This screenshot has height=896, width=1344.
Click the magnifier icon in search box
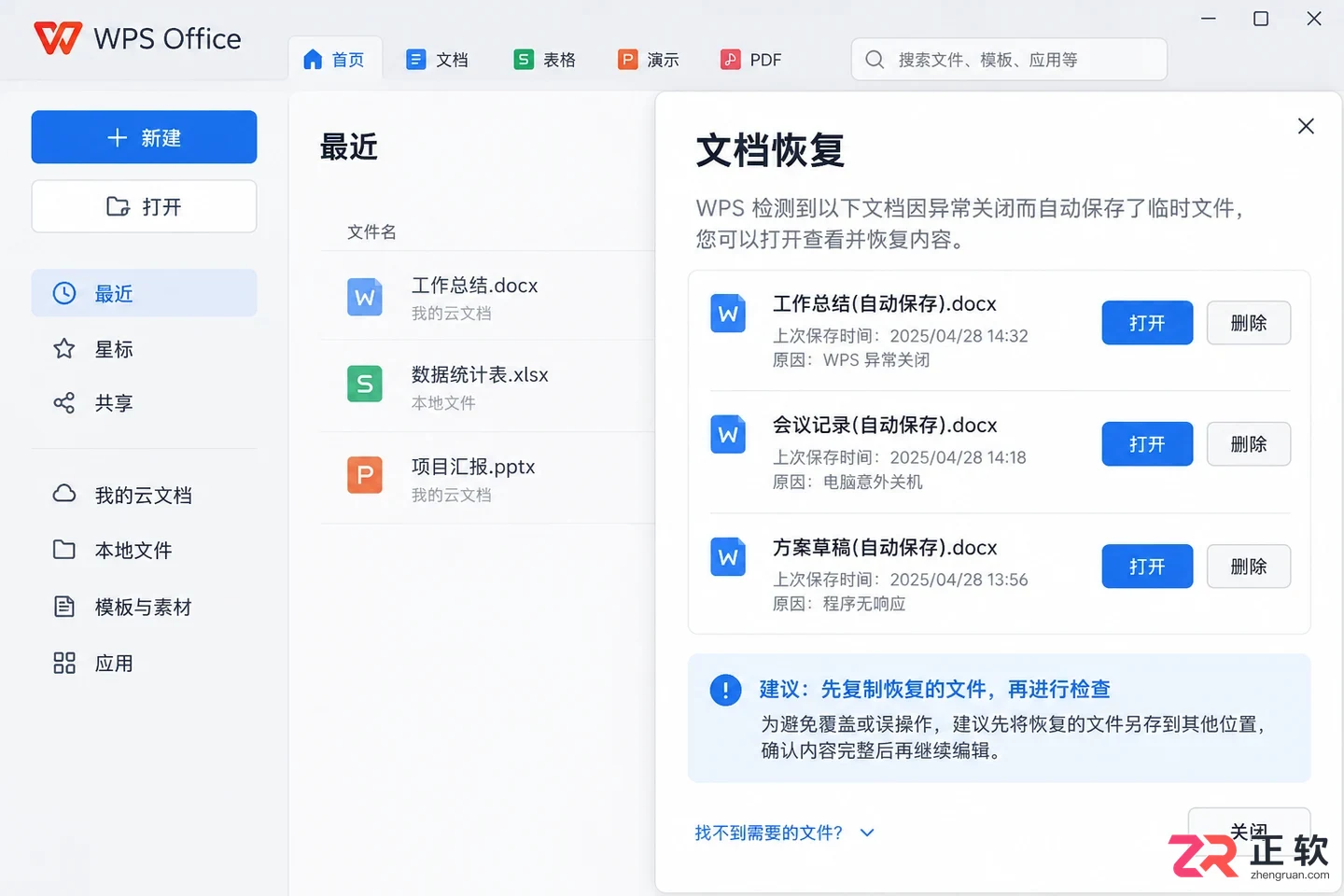pyautogui.click(x=875, y=60)
